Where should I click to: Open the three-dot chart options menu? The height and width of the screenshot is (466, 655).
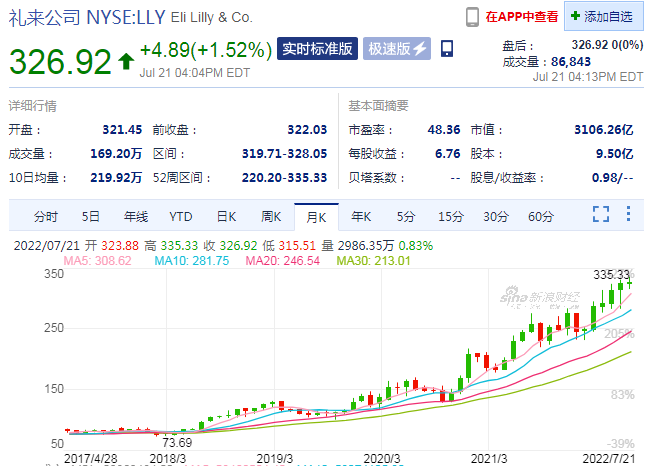(x=628, y=213)
